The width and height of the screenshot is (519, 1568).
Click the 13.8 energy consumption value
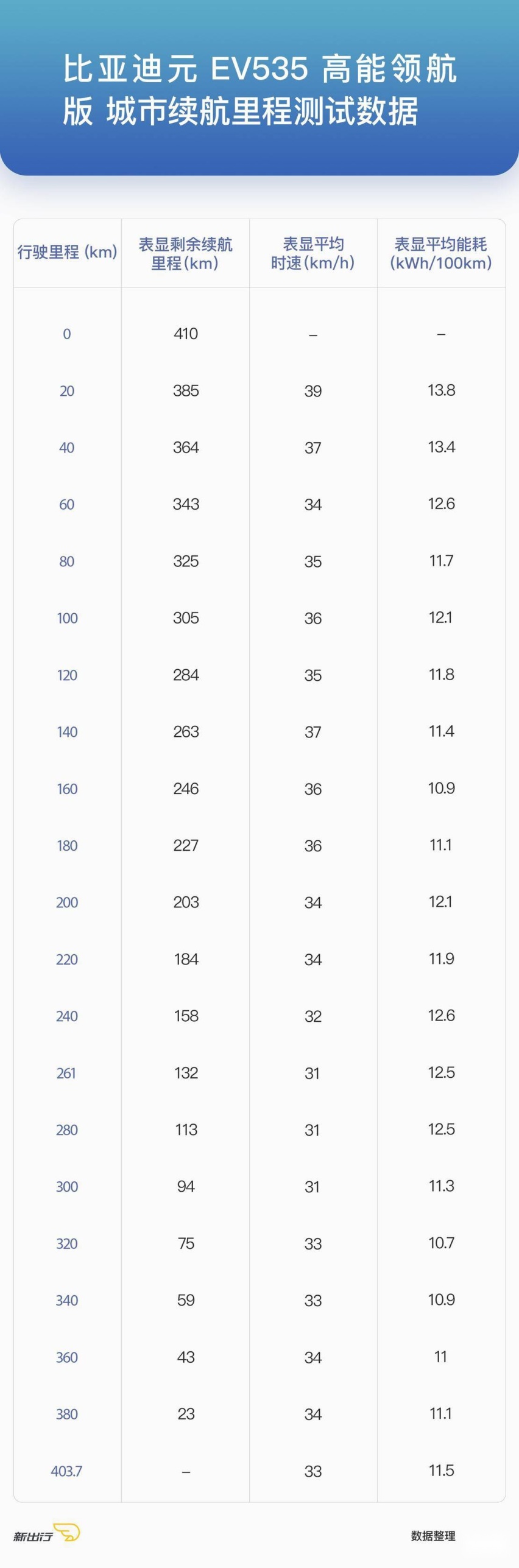point(441,390)
